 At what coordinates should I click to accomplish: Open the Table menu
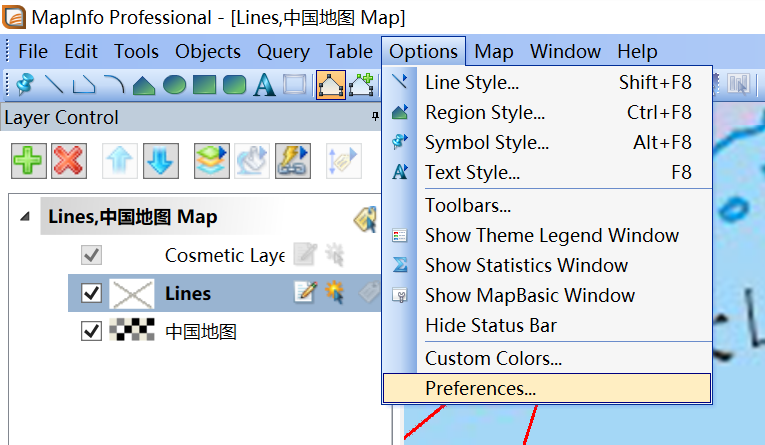349,51
